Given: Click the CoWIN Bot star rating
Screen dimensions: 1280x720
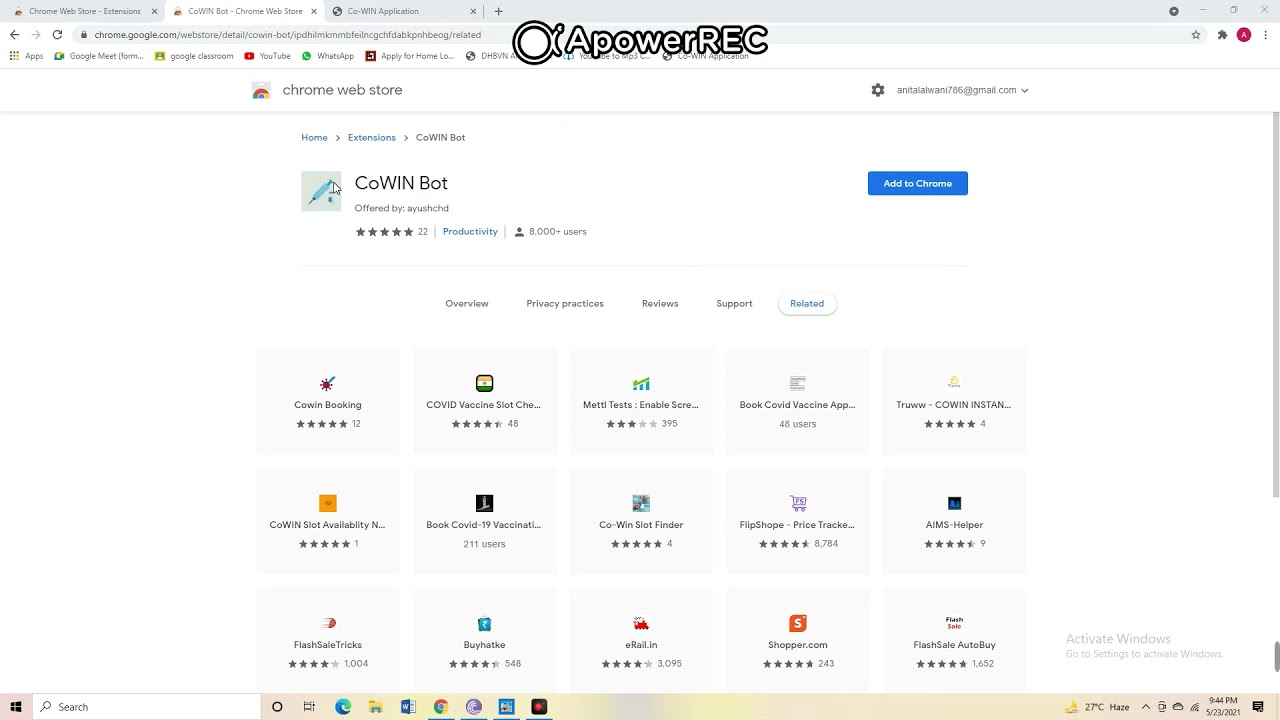Looking at the screenshot, I should click(385, 232).
